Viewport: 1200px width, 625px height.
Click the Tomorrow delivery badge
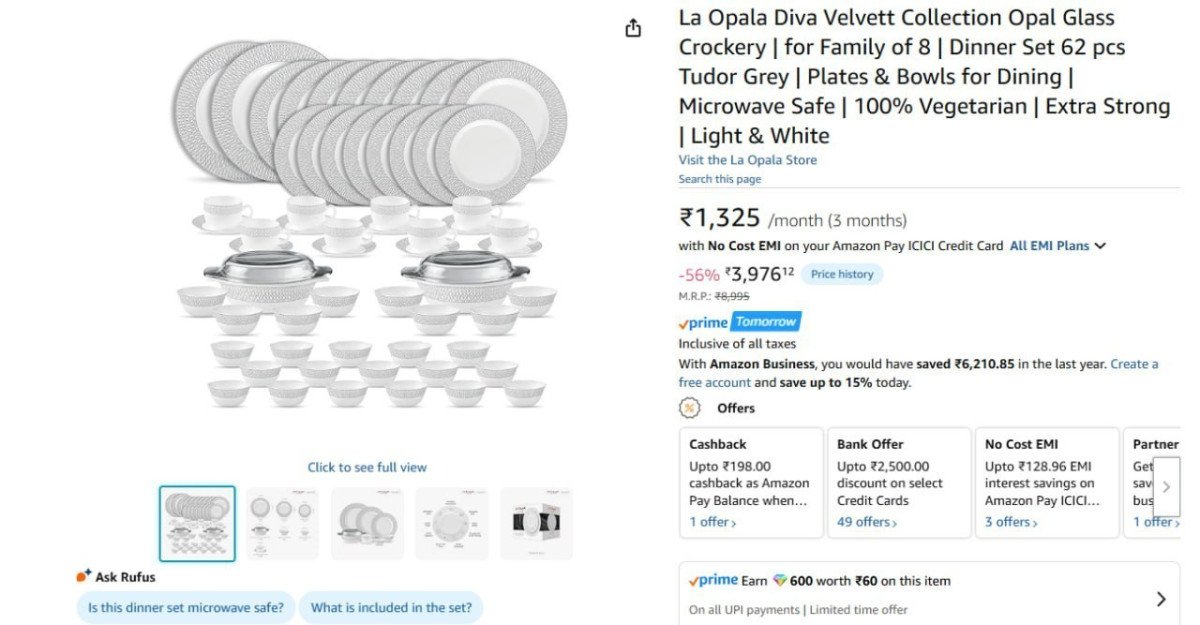click(x=768, y=322)
